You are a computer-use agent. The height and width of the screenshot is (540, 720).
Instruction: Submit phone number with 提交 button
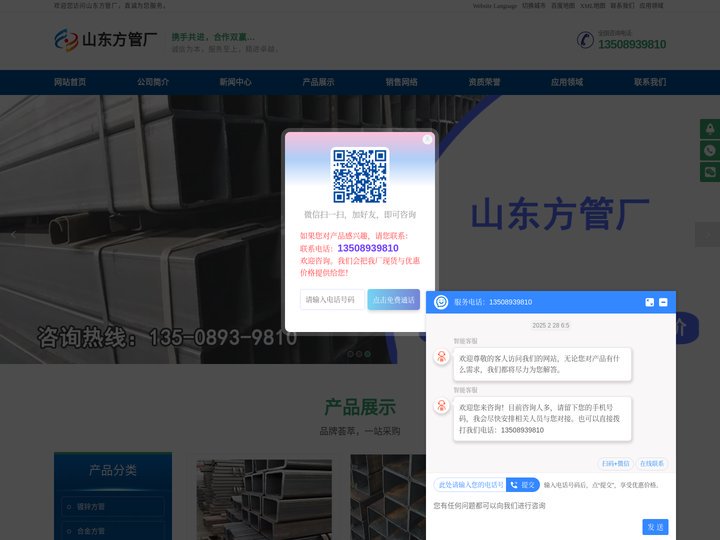point(523,485)
